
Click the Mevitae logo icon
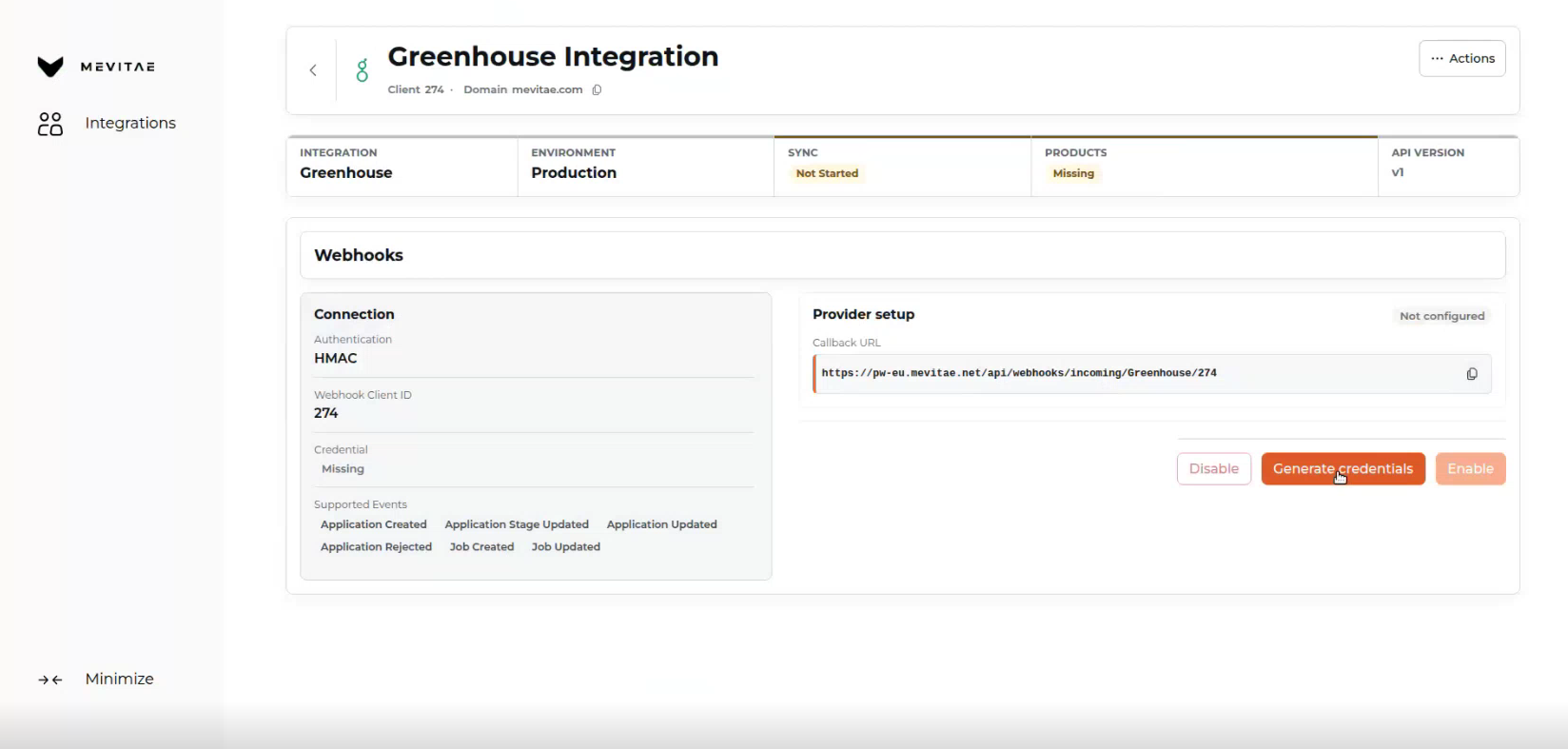50,66
